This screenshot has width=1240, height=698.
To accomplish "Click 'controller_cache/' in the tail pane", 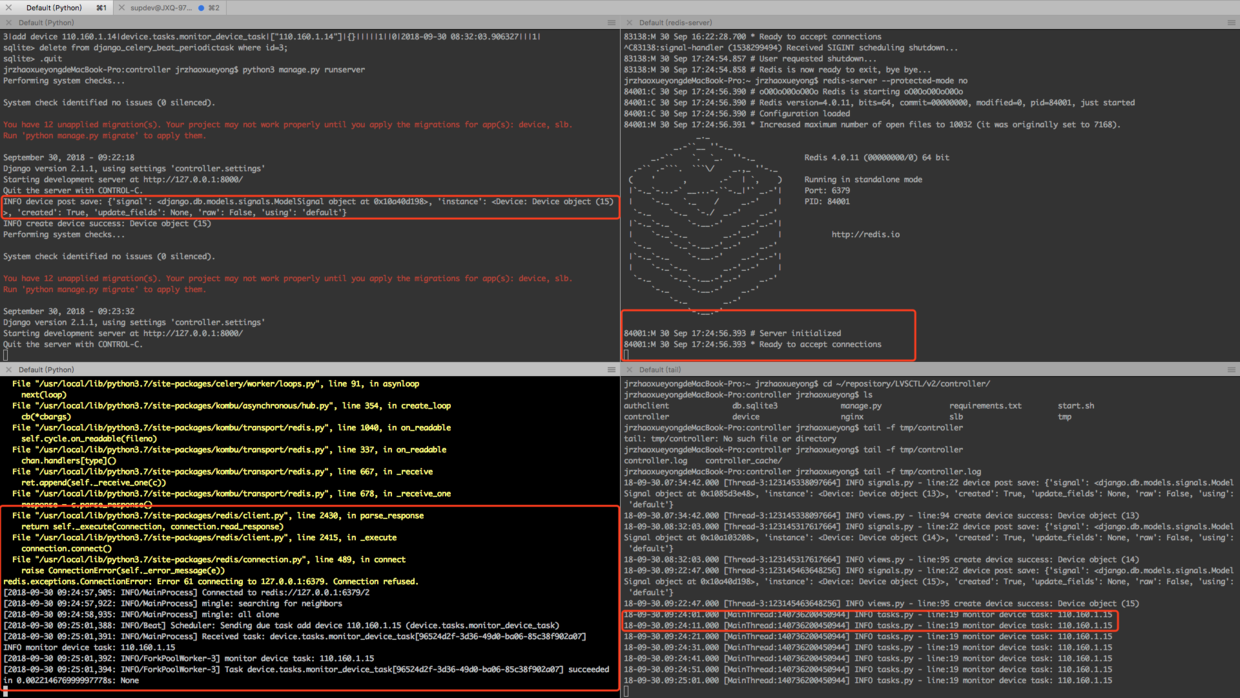I will coord(743,460).
